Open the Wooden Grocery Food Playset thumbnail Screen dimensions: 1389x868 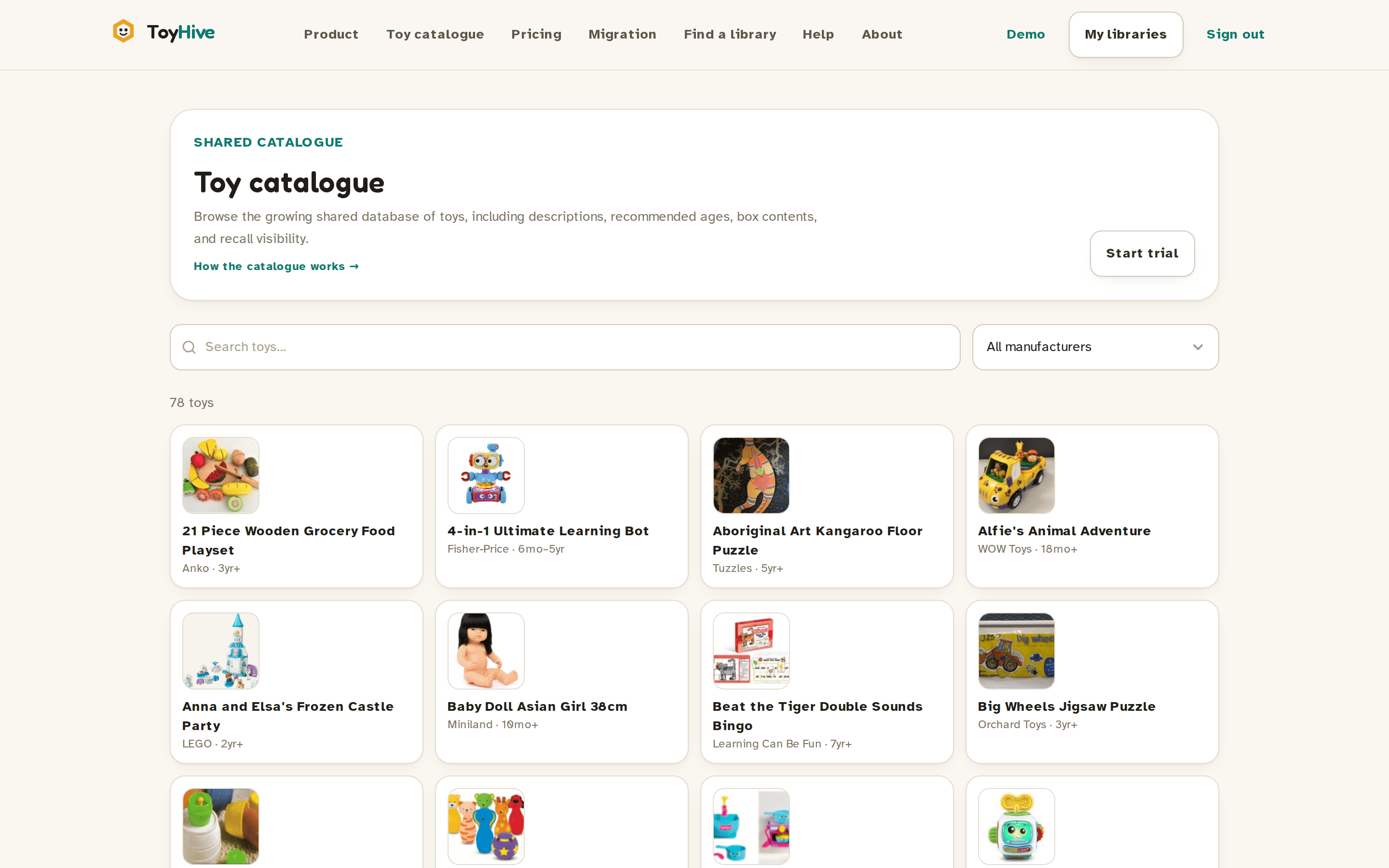220,475
